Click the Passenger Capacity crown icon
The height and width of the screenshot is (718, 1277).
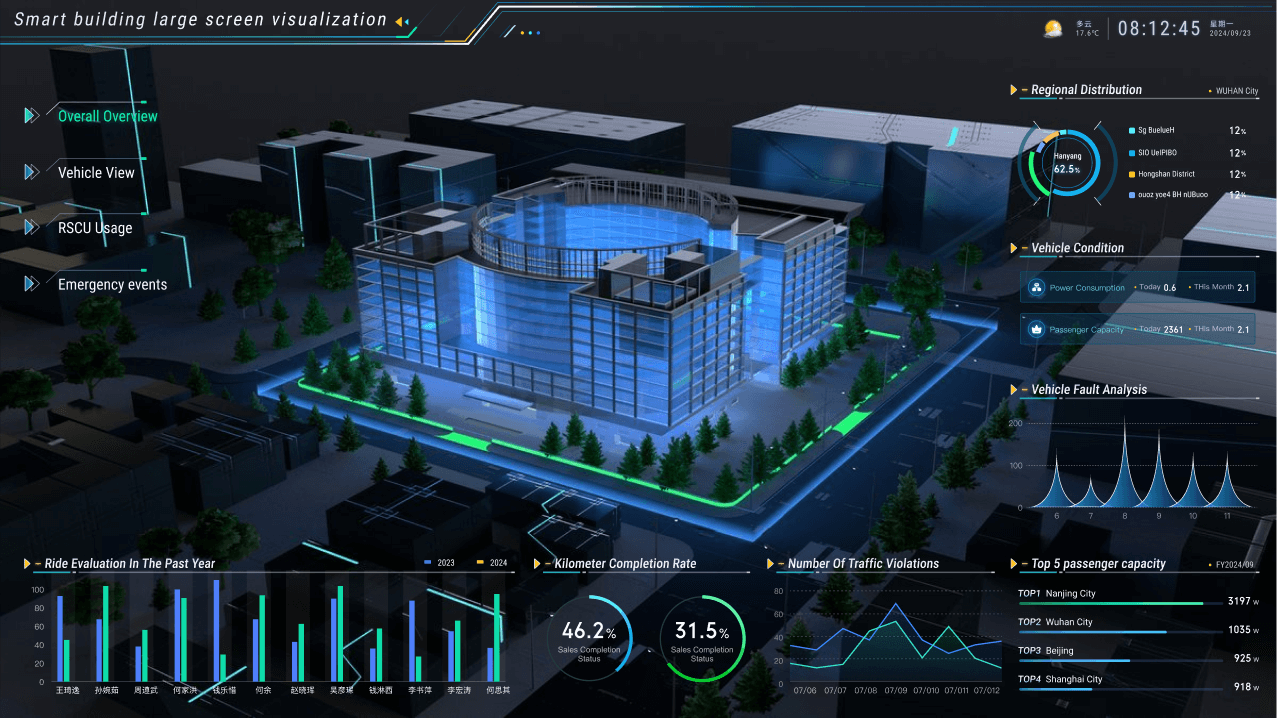(1035, 329)
